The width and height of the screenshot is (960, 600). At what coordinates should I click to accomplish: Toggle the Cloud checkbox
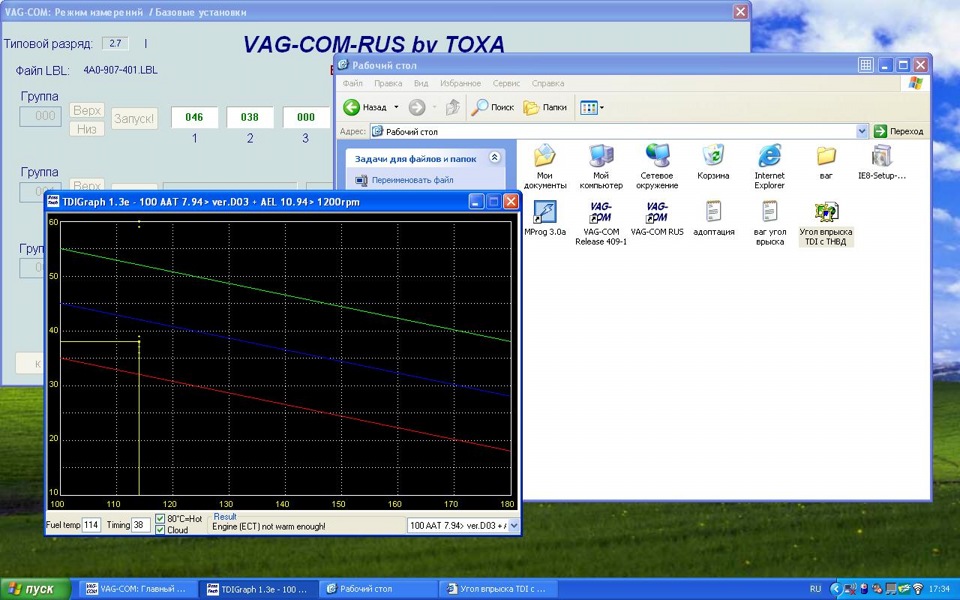pos(160,530)
